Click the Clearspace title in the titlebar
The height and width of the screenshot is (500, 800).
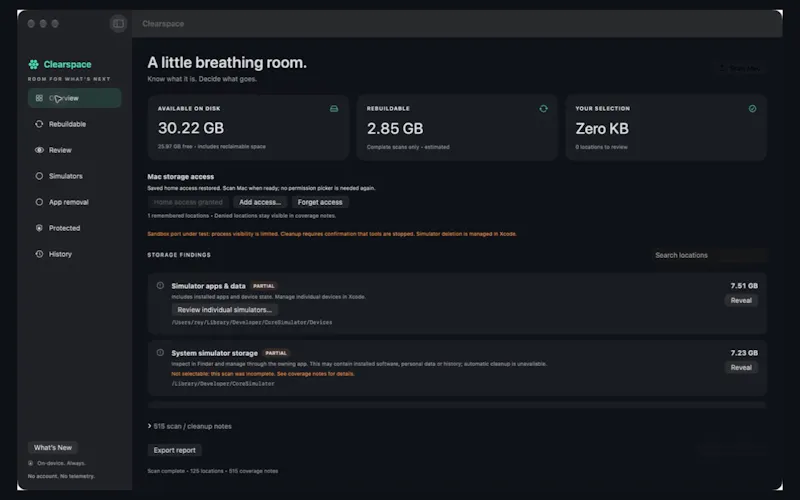163,23
